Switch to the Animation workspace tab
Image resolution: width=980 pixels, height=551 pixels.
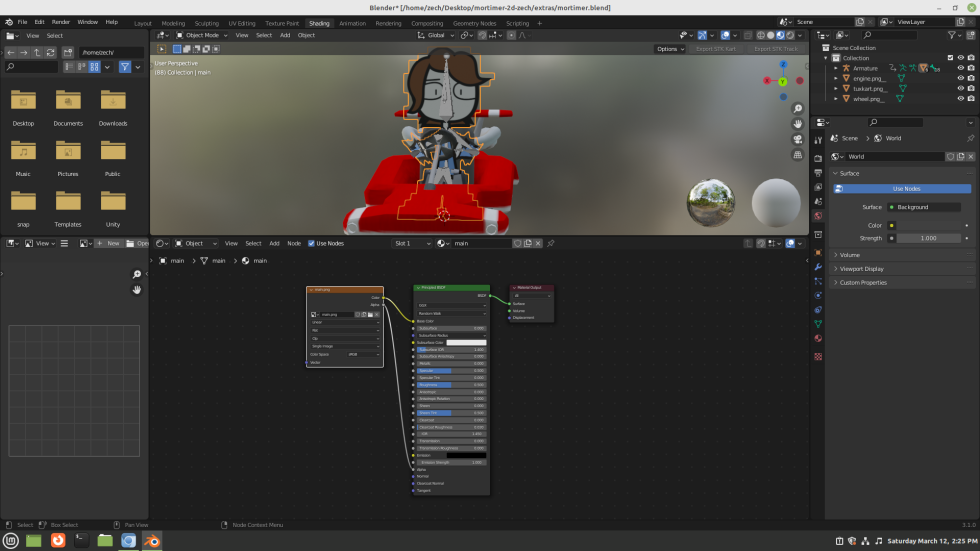(x=352, y=23)
